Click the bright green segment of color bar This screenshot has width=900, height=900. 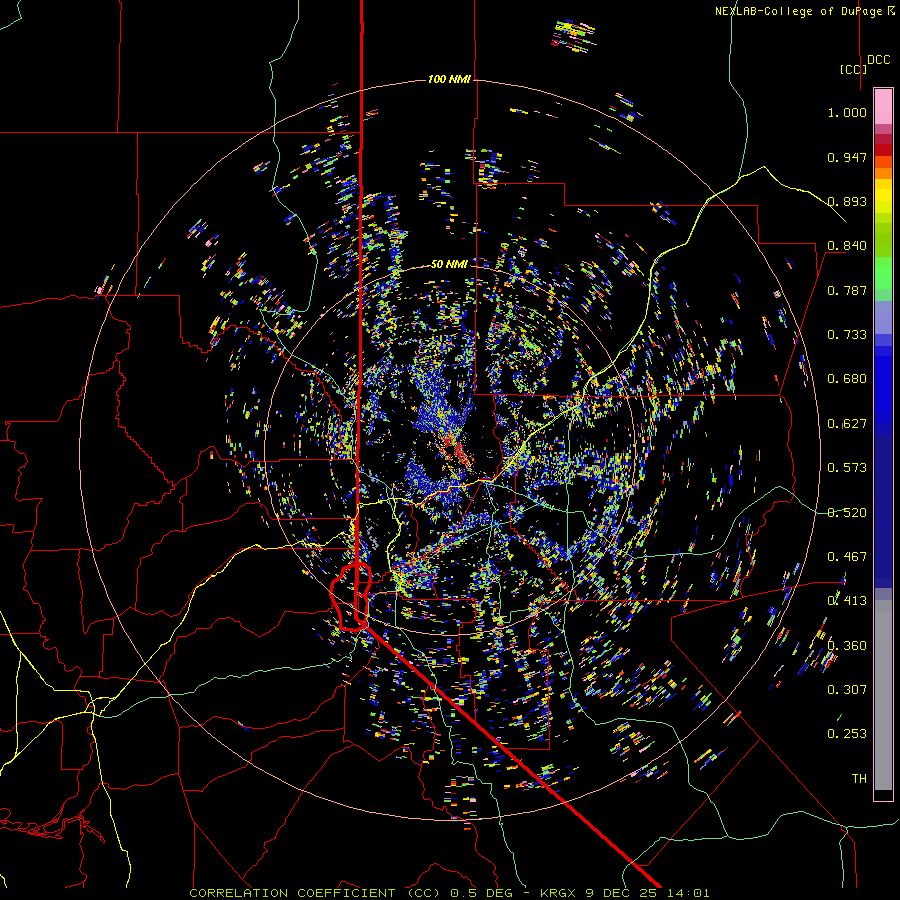point(883,273)
